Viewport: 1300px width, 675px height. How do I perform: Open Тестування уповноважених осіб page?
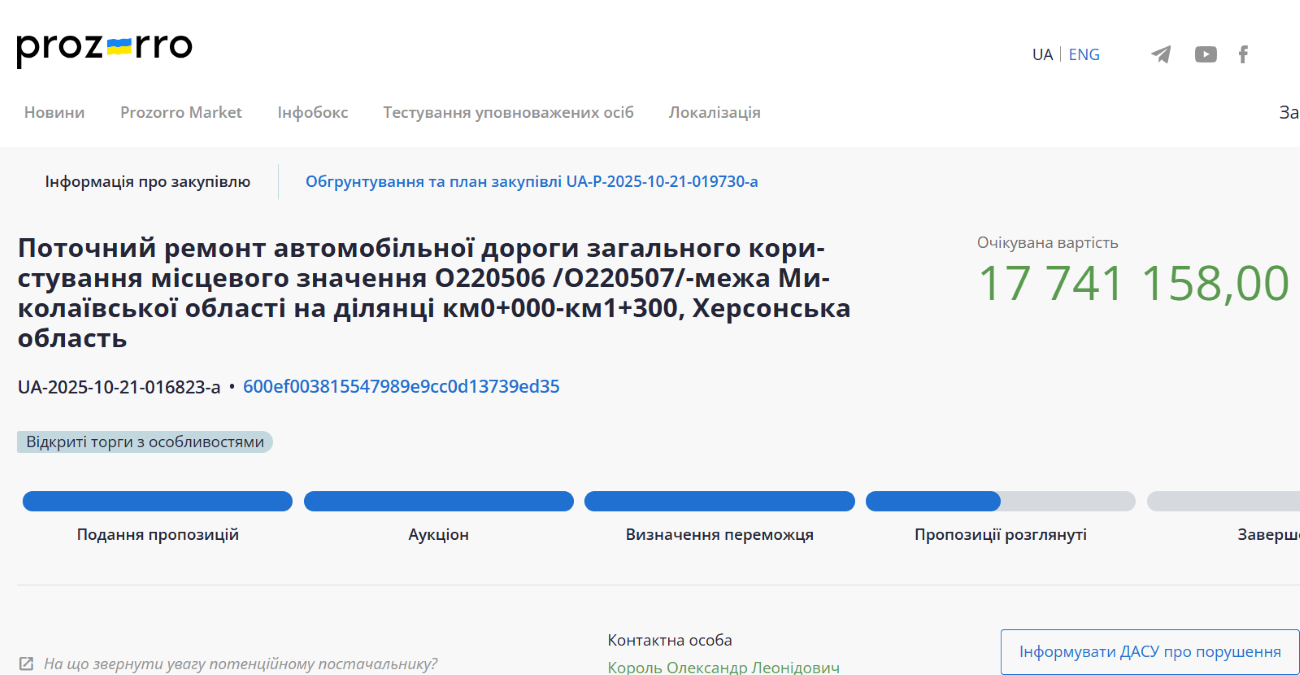[x=508, y=113]
